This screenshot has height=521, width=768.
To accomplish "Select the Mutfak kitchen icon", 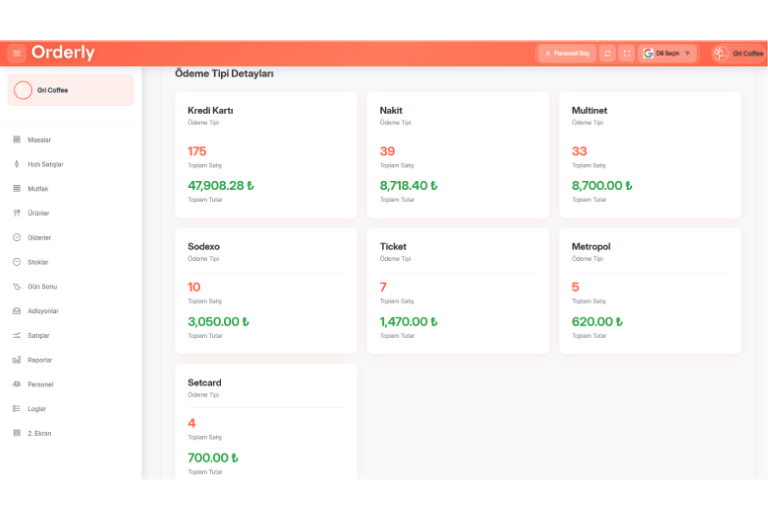I will point(16,188).
